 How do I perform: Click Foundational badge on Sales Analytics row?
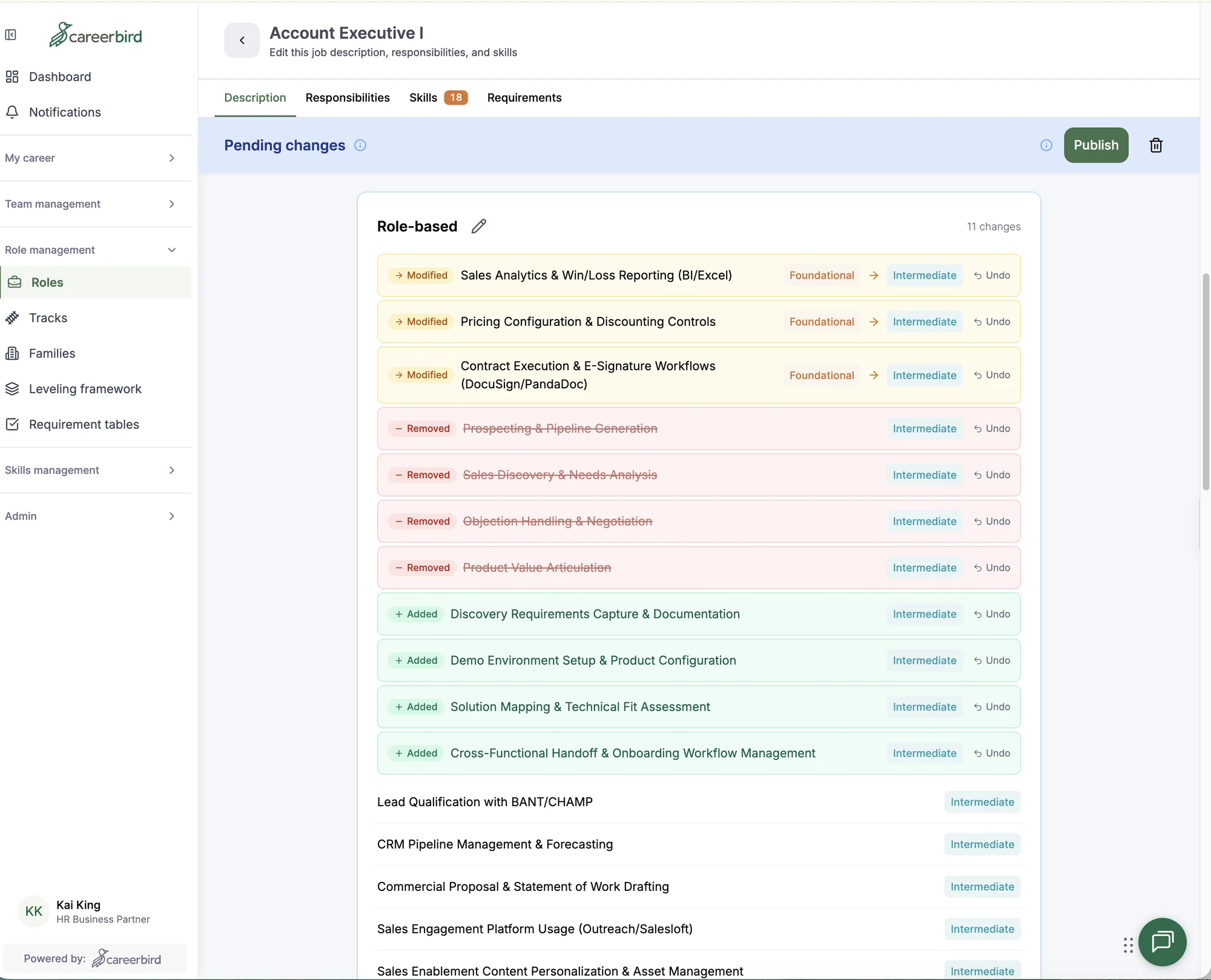(822, 276)
